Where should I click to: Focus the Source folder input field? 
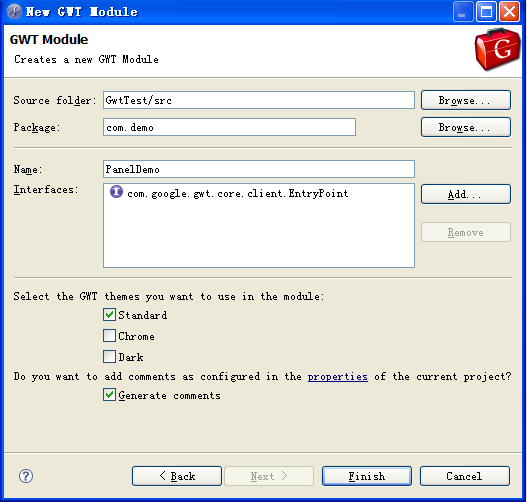(259, 100)
